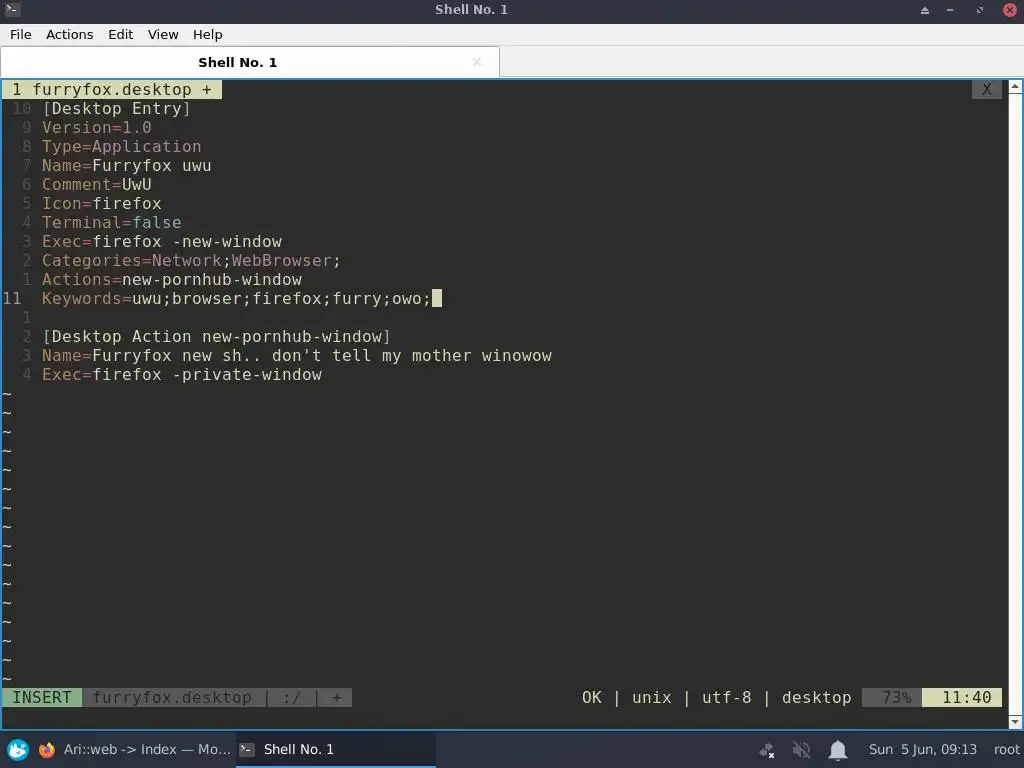This screenshot has width=1024, height=768.
Task: Click the vim tabline furryfox.desktop tab
Action: pos(112,89)
